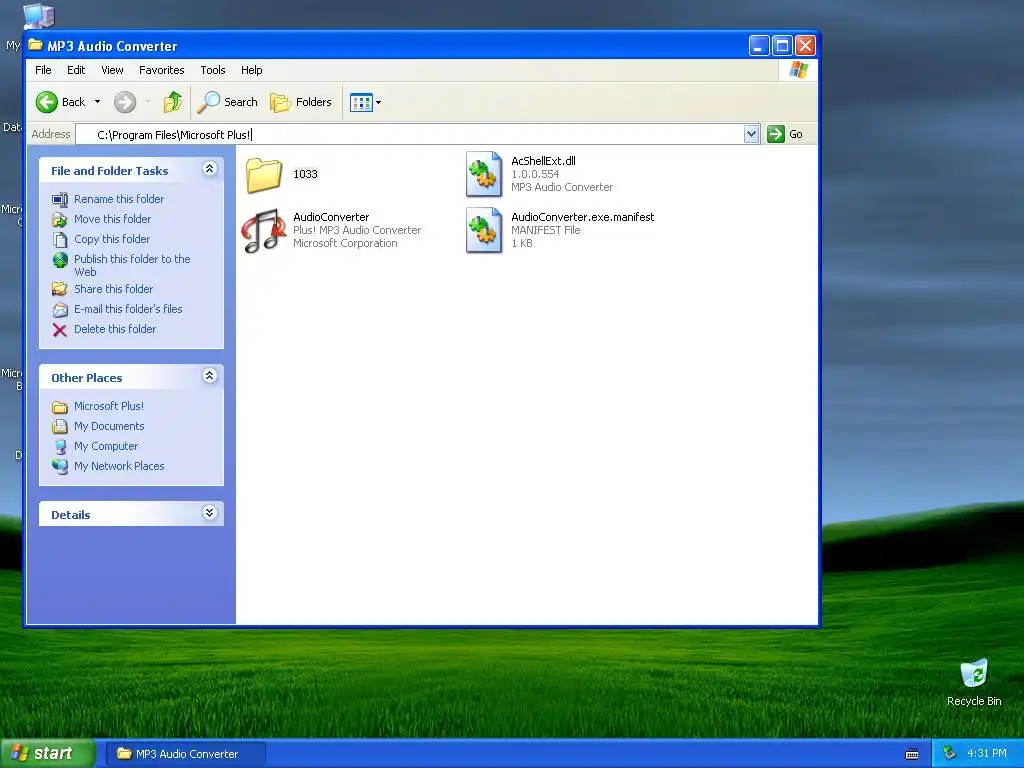Click Publish this folder to the Web
Screen dimensions: 1024x768
tap(132, 265)
